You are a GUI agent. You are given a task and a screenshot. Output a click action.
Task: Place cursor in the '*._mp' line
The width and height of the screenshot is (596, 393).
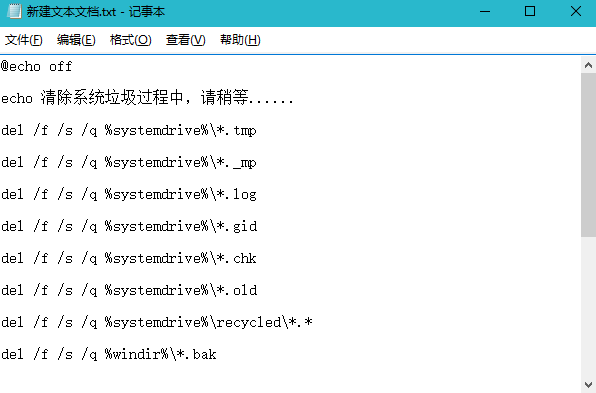point(129,162)
